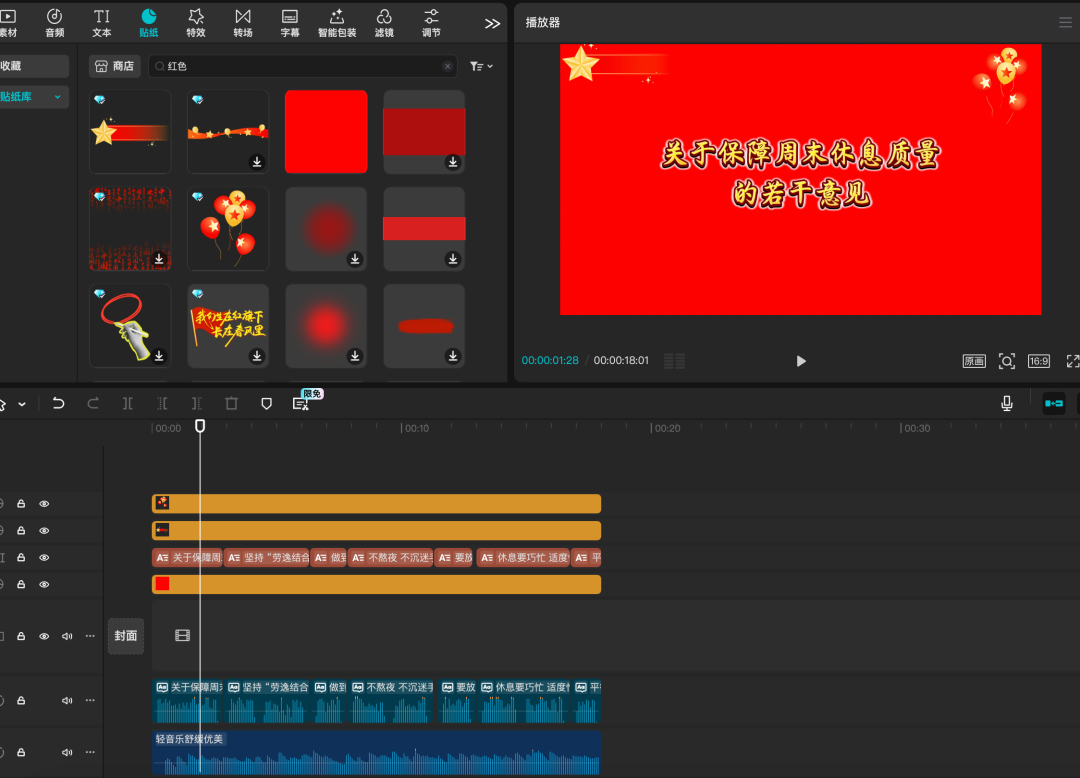This screenshot has height=778, width=1080.
Task: Open the 特效 effects panel
Action: (x=196, y=22)
